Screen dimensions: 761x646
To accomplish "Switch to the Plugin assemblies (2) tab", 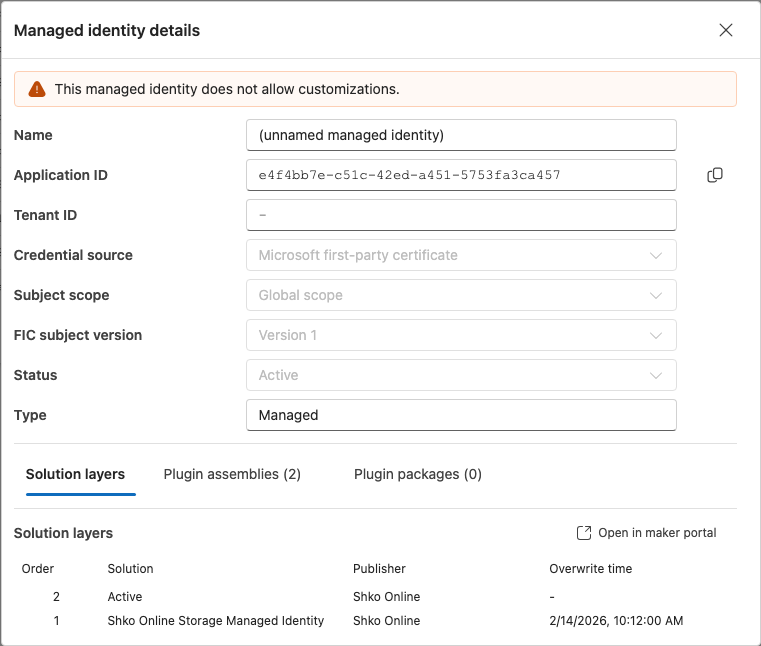I will pyautogui.click(x=232, y=474).
